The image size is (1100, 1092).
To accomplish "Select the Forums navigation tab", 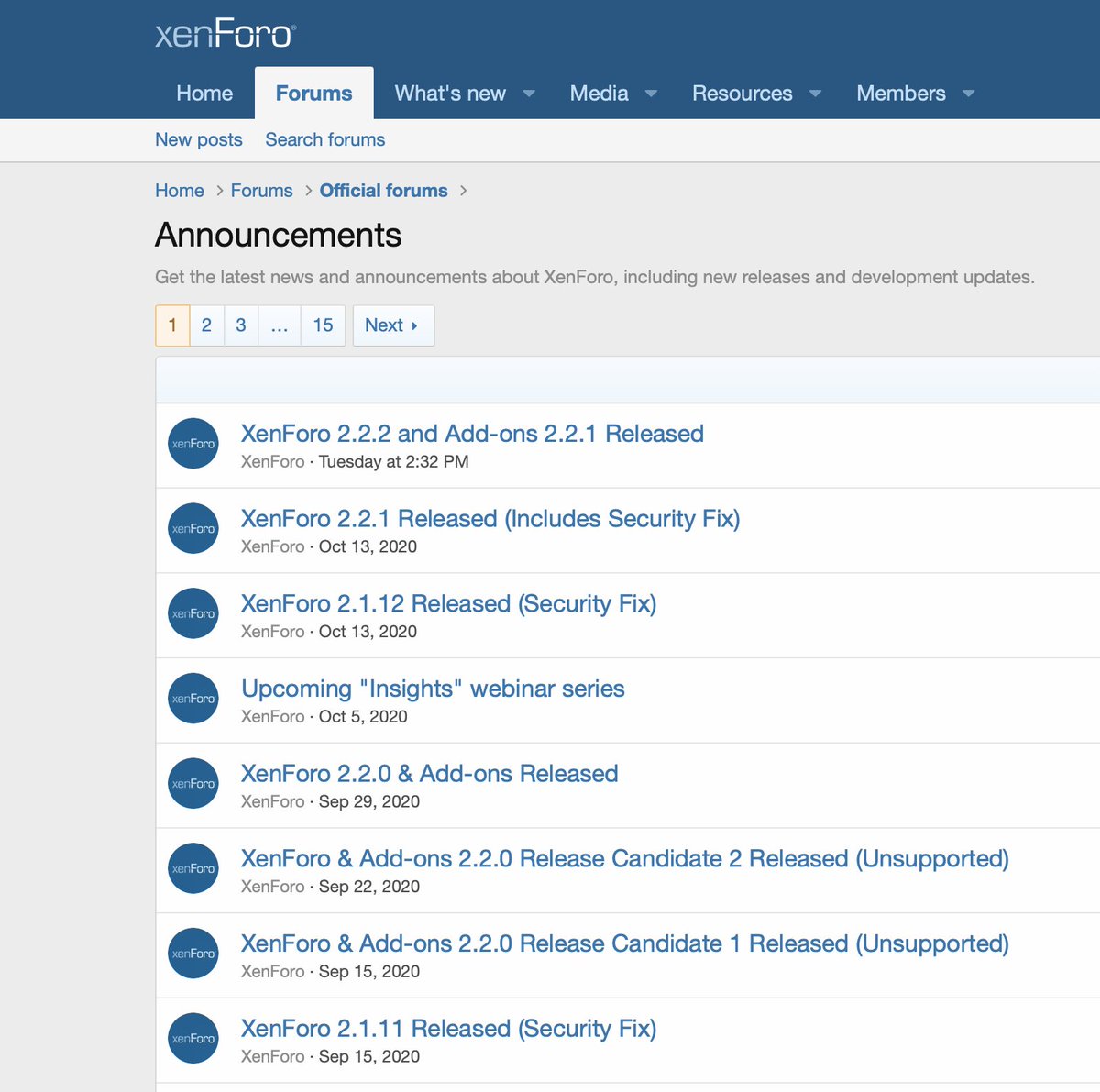I will pos(313,94).
